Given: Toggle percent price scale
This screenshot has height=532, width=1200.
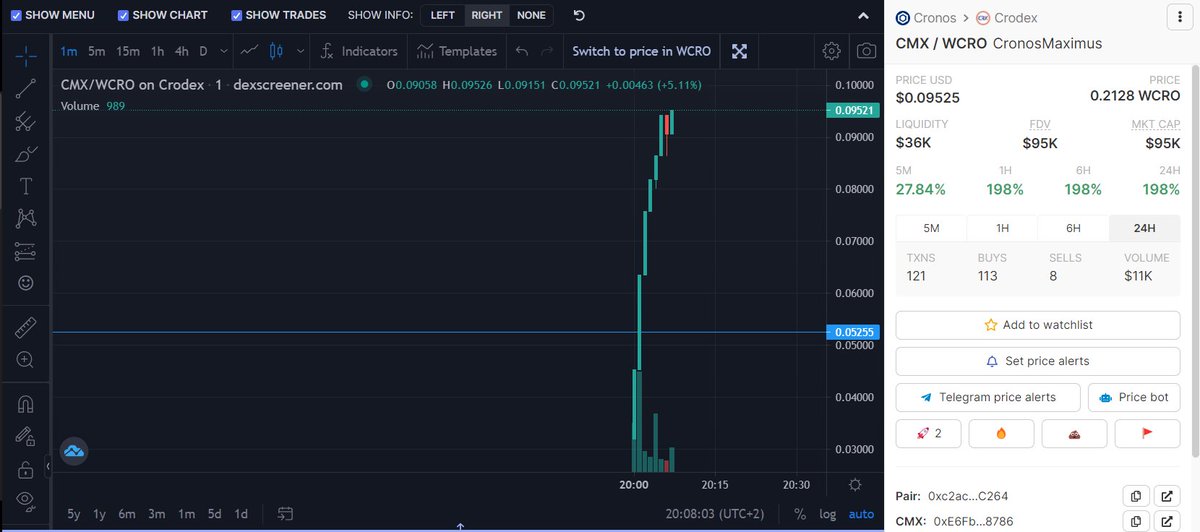Looking at the screenshot, I should coord(800,514).
